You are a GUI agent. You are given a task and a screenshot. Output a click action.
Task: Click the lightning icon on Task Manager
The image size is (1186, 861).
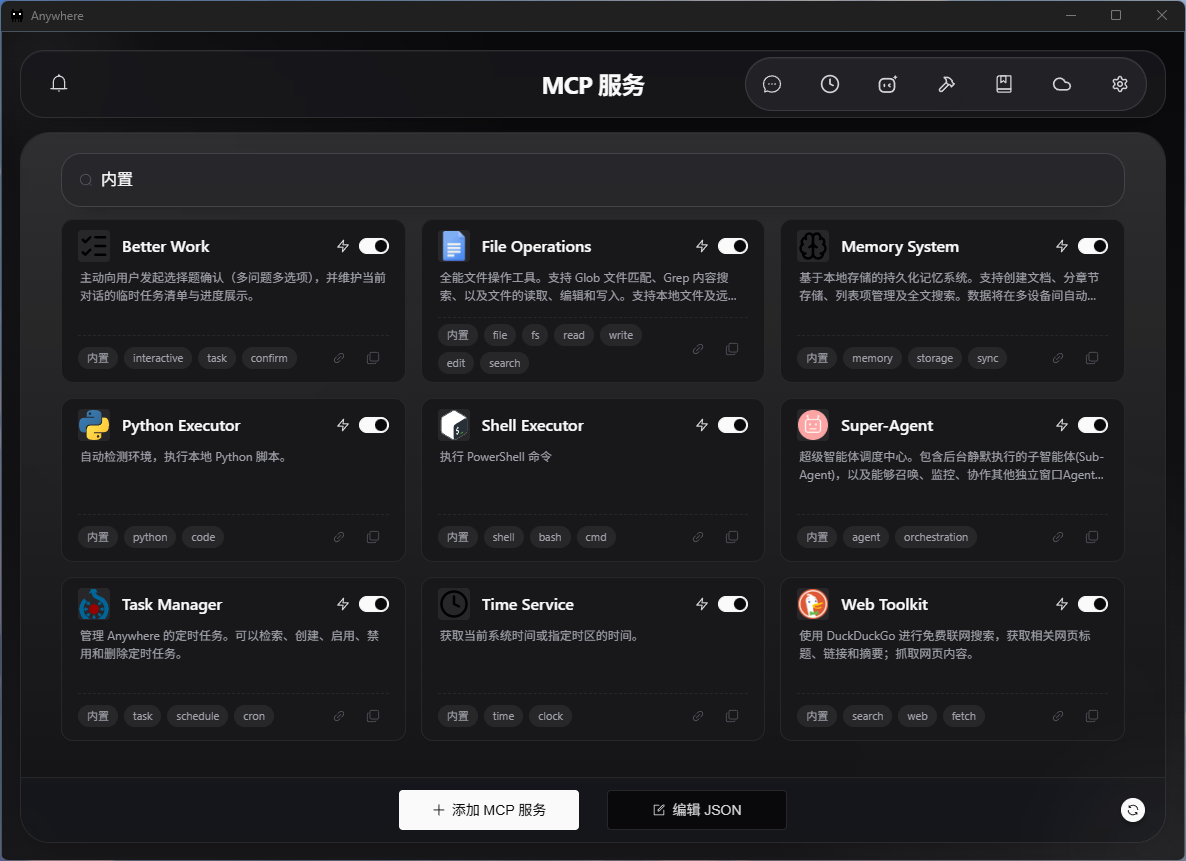pos(343,604)
